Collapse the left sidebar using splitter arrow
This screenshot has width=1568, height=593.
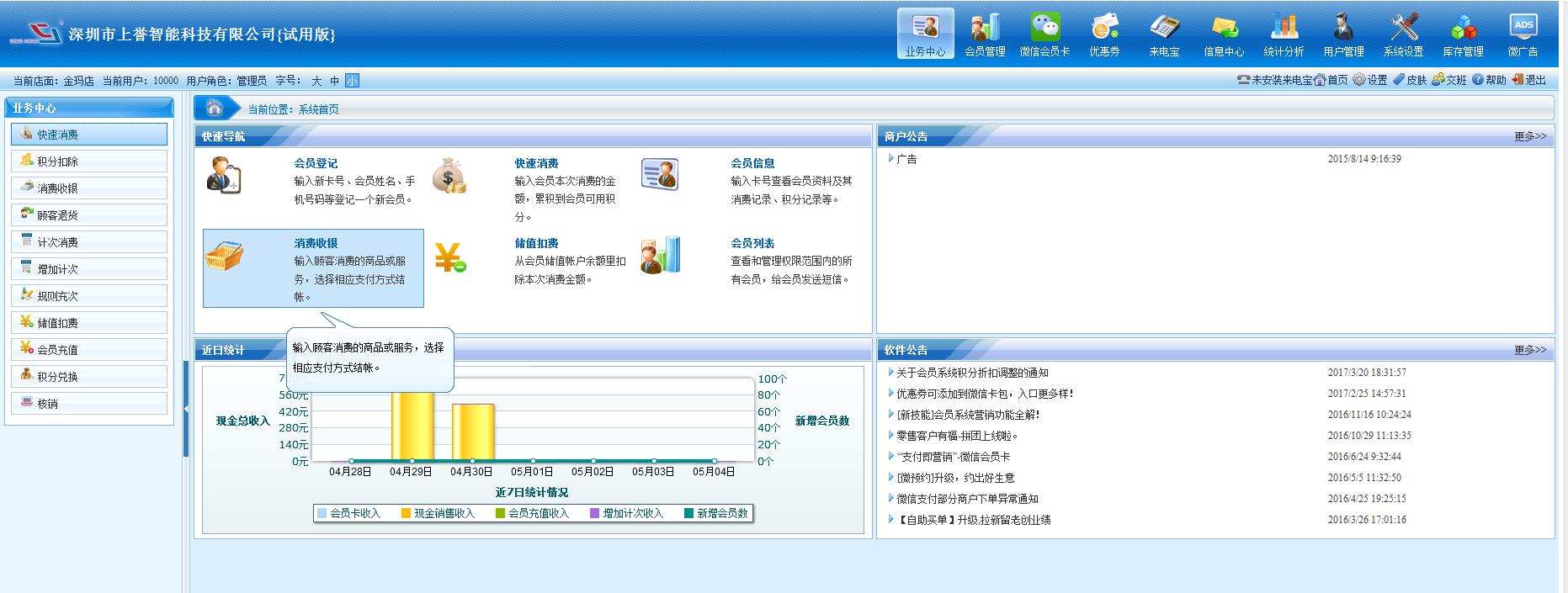pyautogui.click(x=186, y=409)
